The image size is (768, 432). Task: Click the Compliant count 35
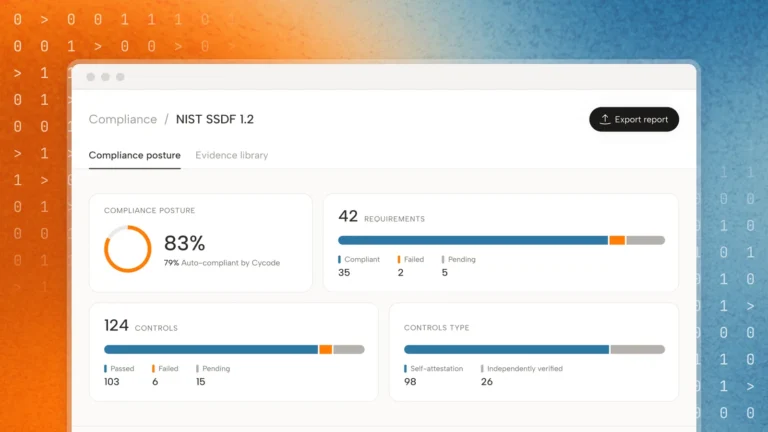[x=344, y=273]
